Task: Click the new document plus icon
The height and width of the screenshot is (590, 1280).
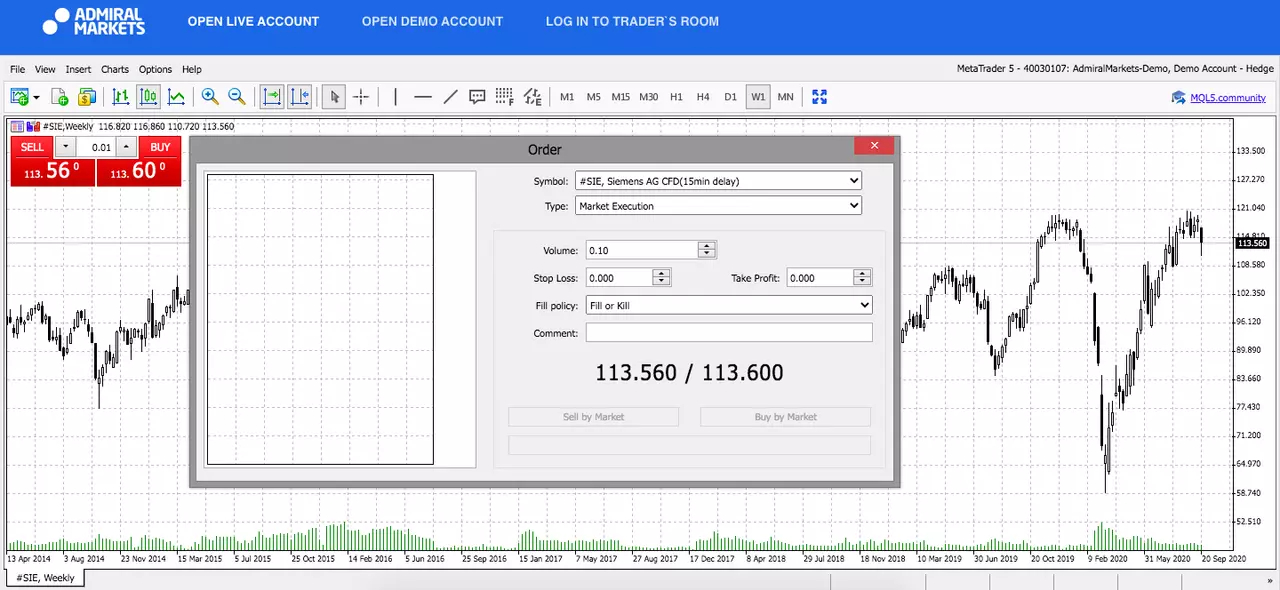Action: (60, 97)
